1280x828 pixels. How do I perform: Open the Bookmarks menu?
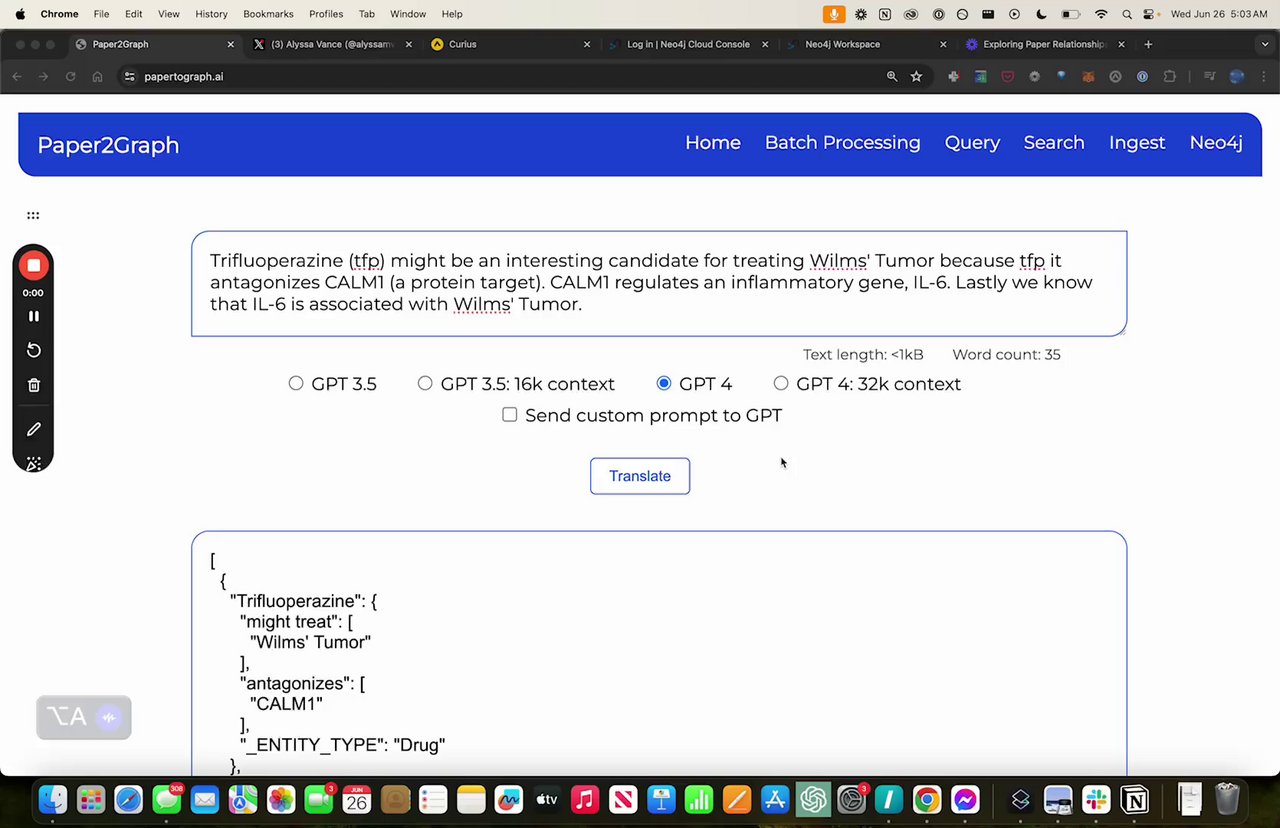(268, 14)
